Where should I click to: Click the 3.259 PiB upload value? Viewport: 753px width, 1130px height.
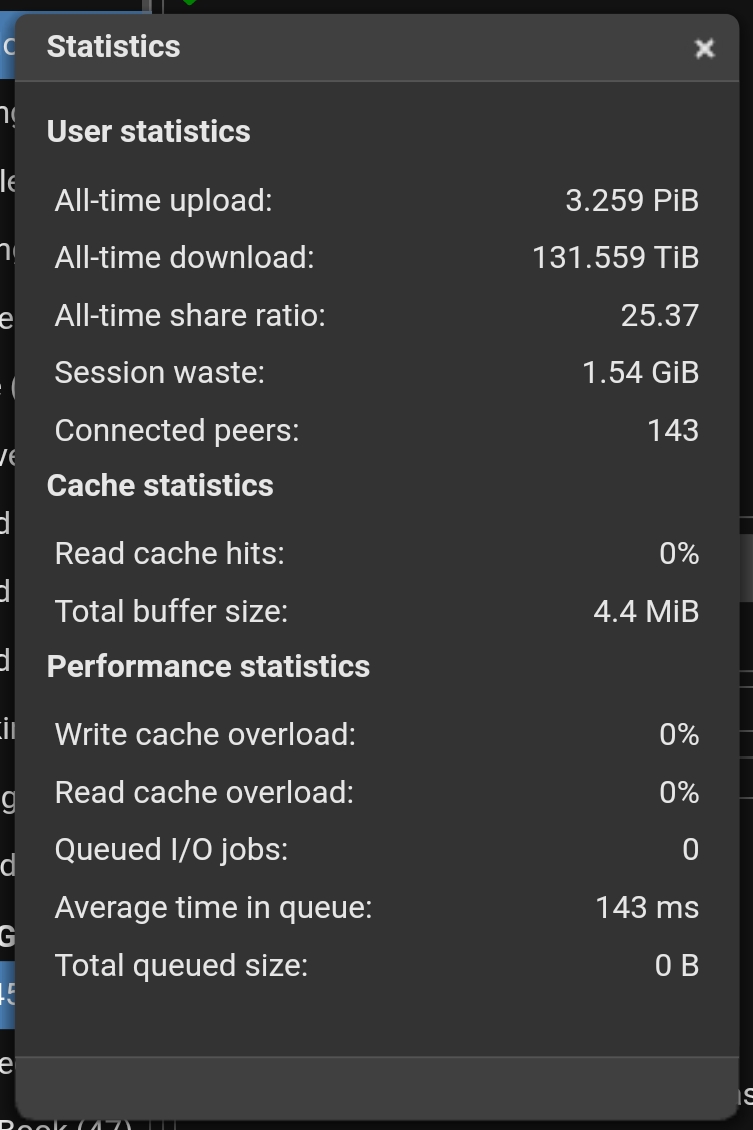click(632, 200)
